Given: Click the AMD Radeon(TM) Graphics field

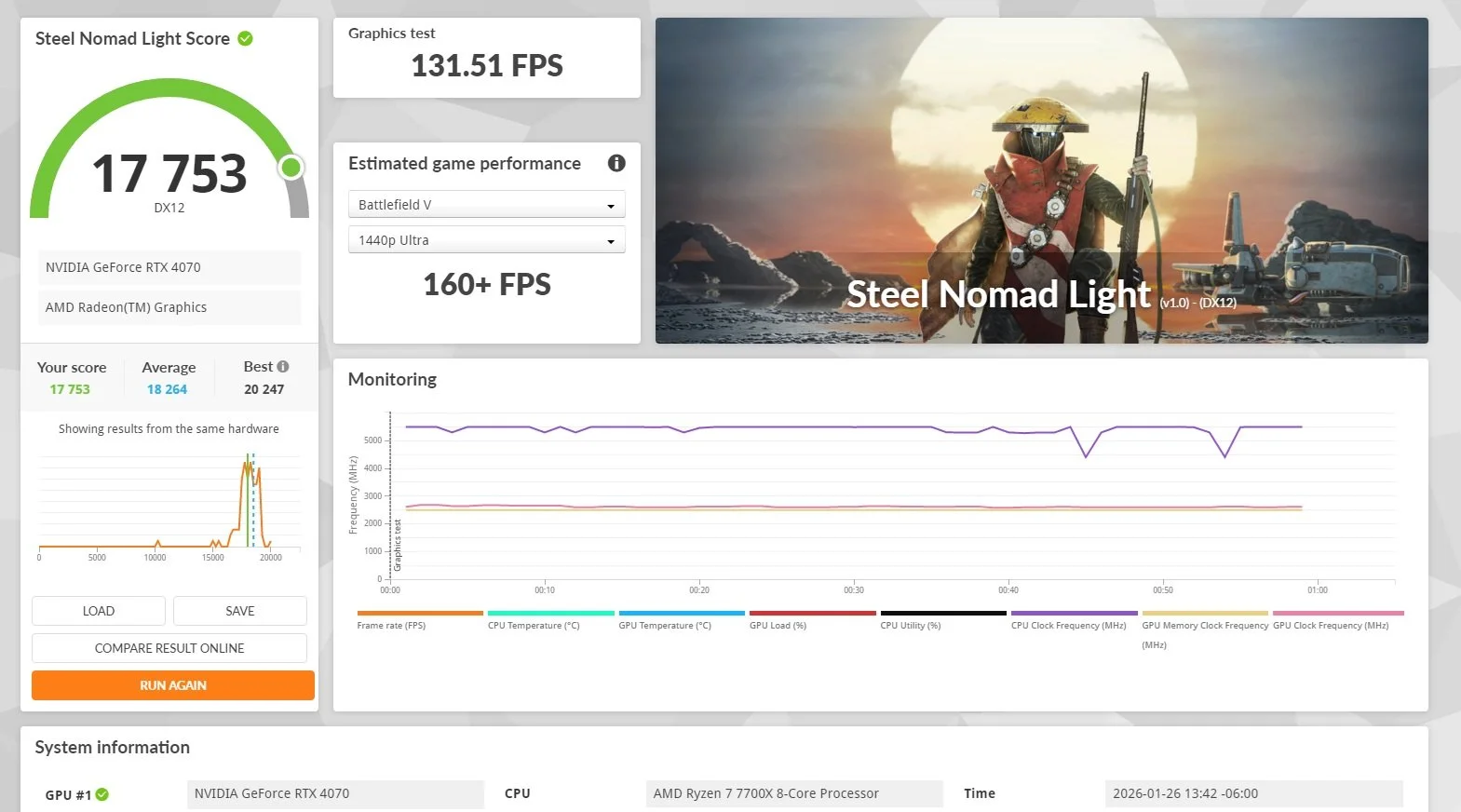Looking at the screenshot, I should (x=169, y=307).
